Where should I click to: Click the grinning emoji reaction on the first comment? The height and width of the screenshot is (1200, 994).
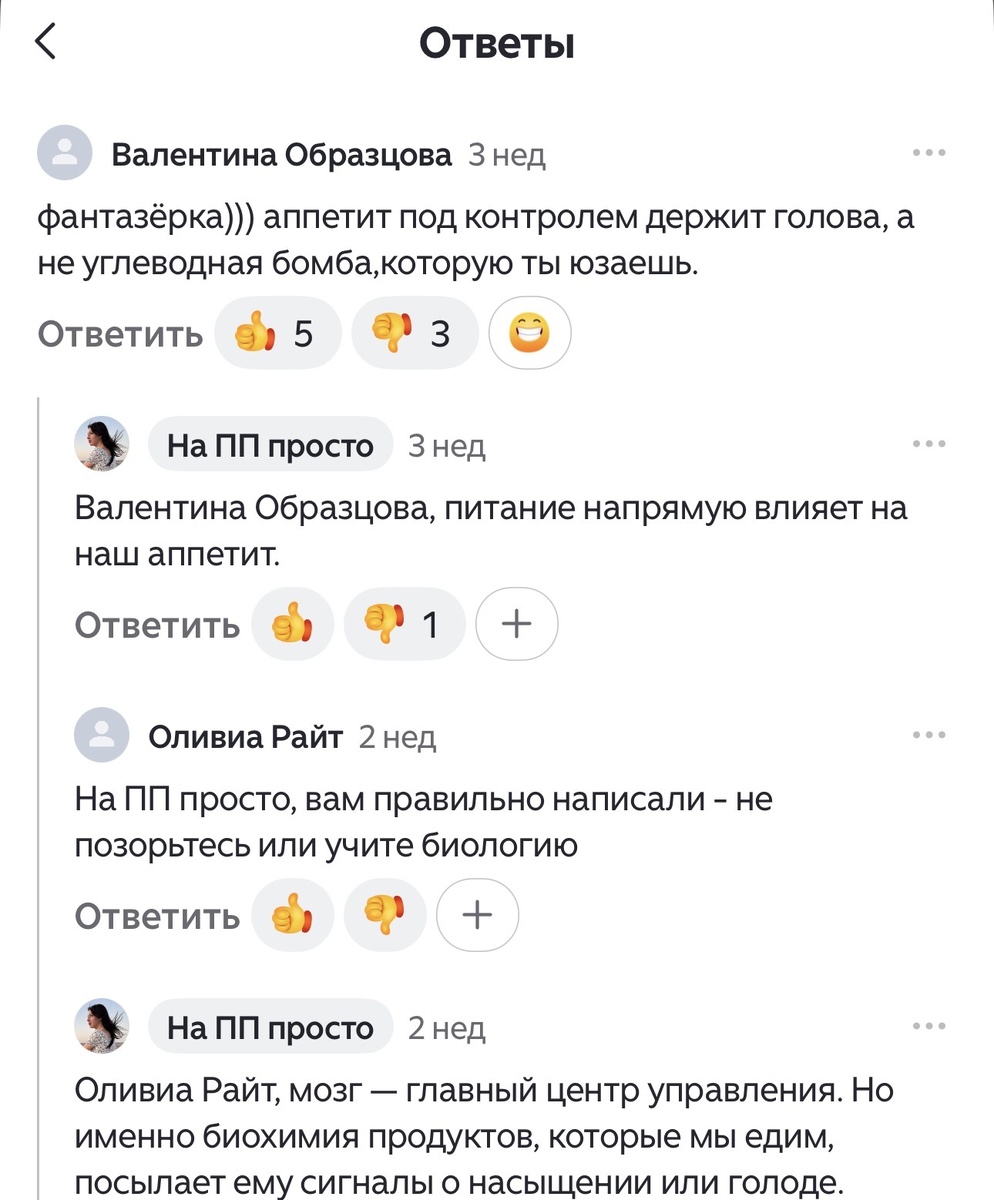tap(529, 331)
